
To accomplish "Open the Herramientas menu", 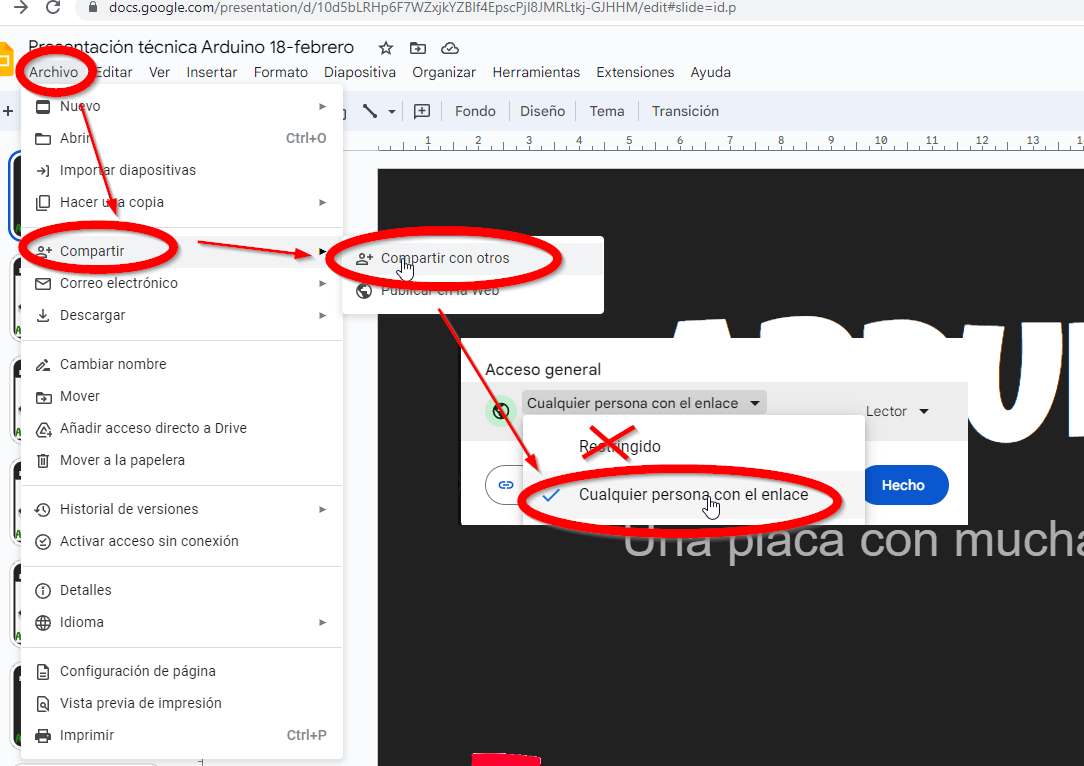I will pos(536,72).
